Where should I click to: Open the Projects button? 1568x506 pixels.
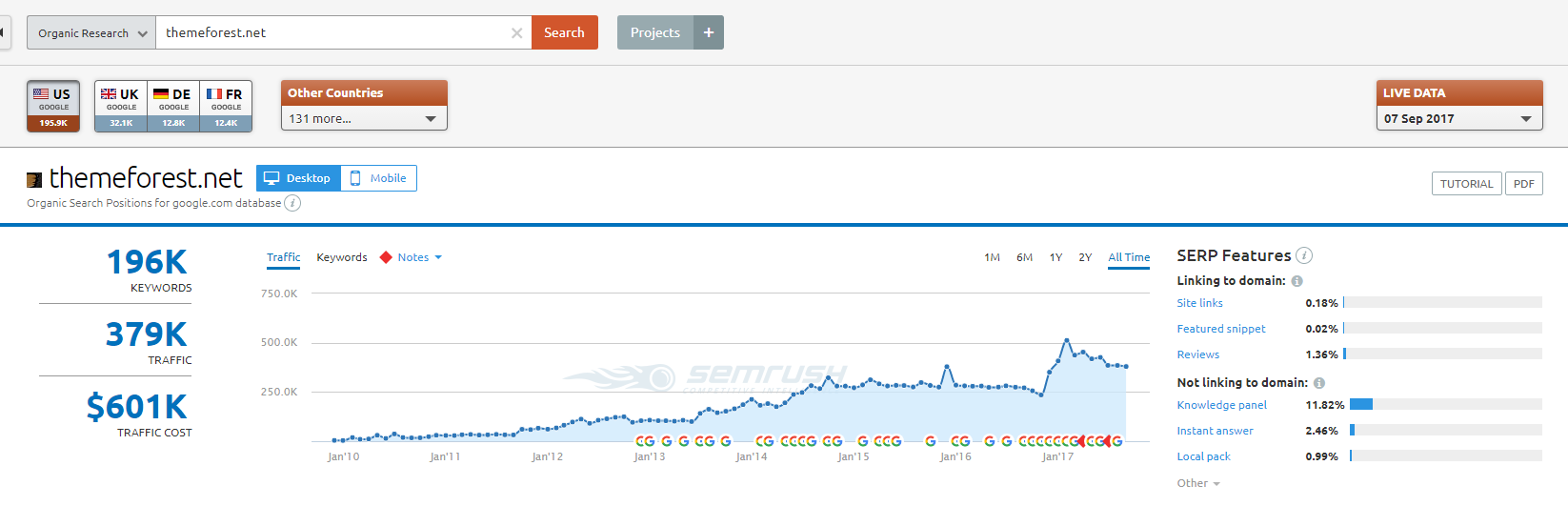pyautogui.click(x=655, y=32)
